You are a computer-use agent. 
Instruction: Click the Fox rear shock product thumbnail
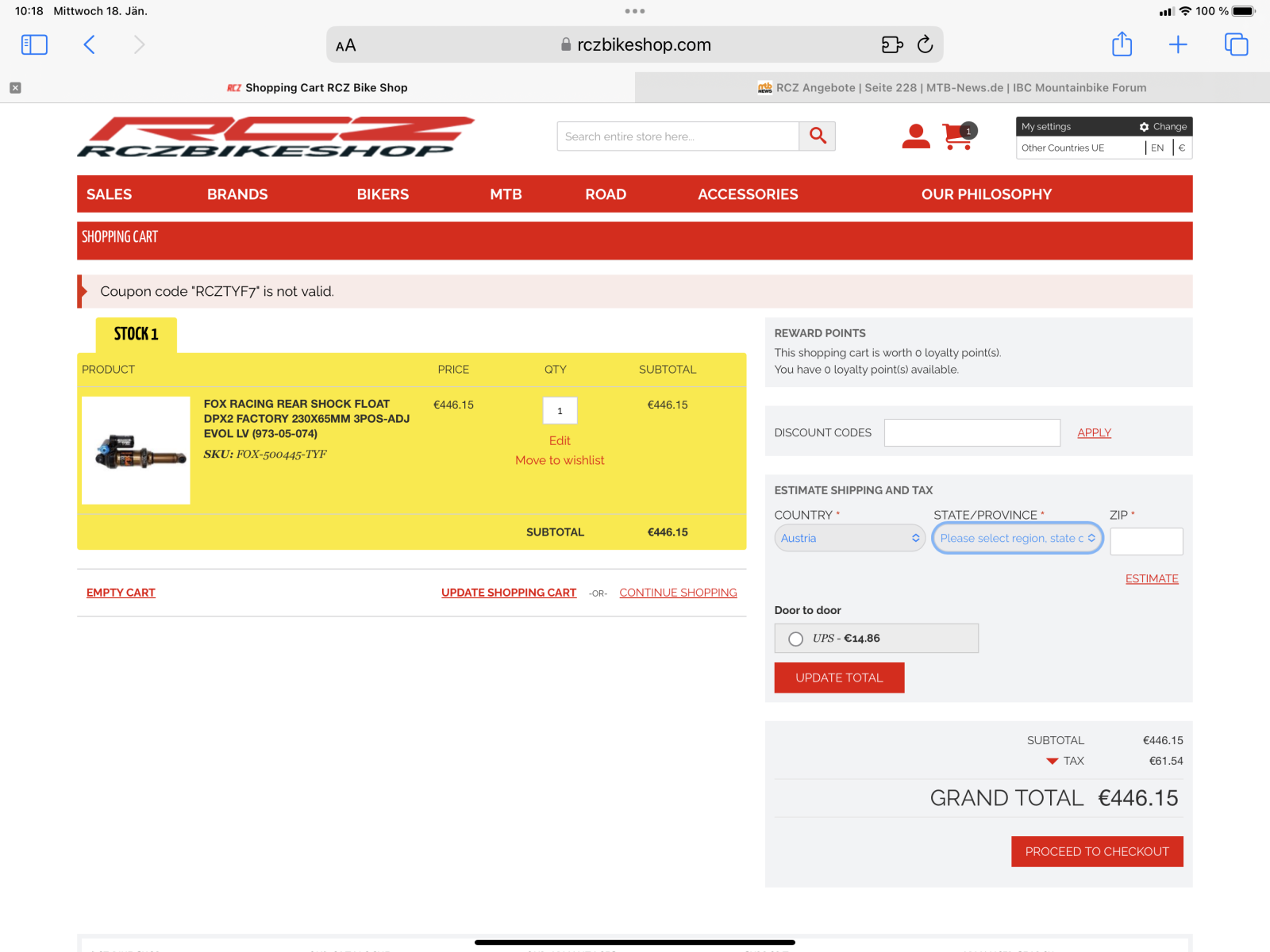click(136, 450)
